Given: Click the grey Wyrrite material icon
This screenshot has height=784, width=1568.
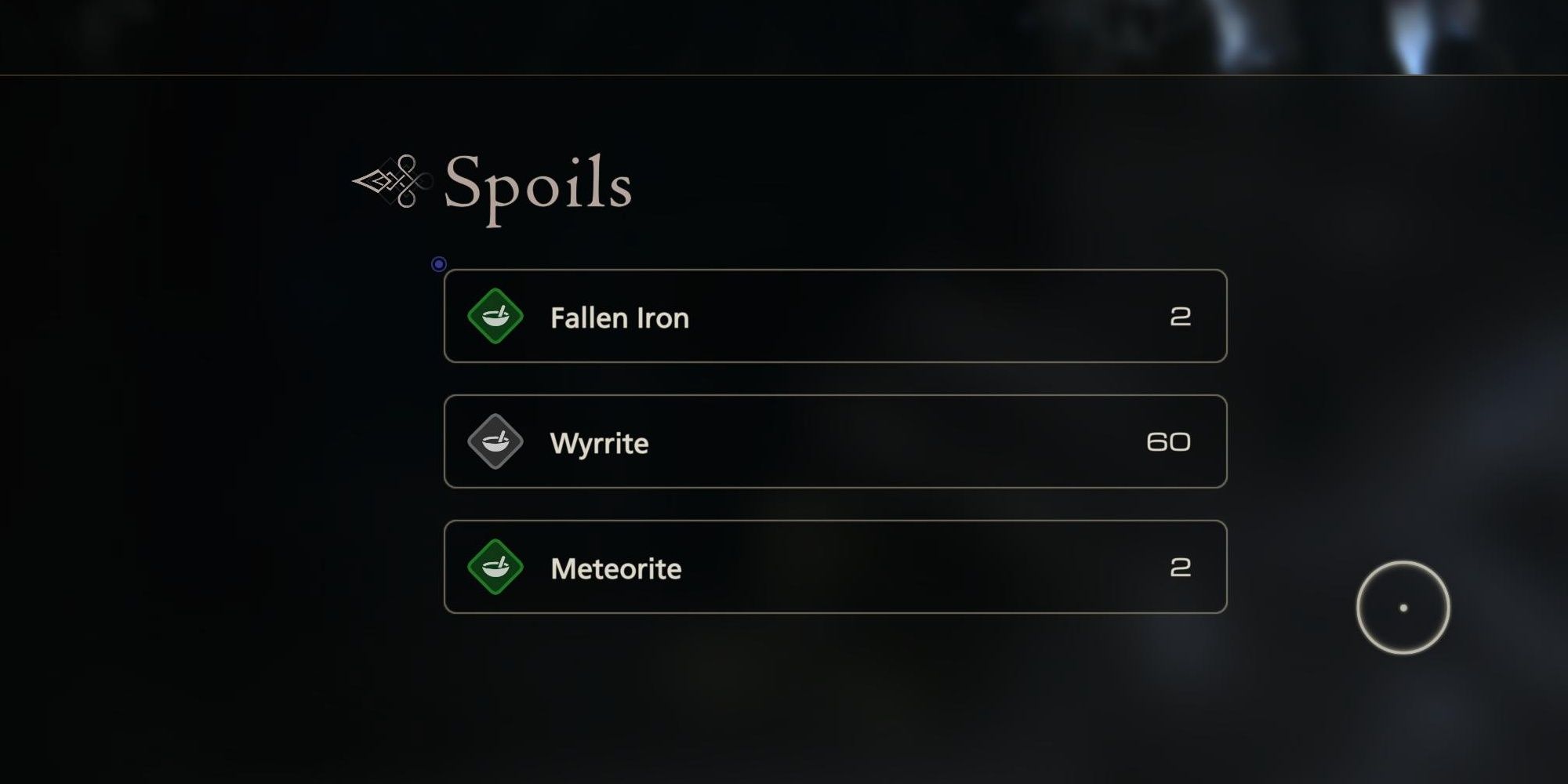Looking at the screenshot, I should point(495,441).
